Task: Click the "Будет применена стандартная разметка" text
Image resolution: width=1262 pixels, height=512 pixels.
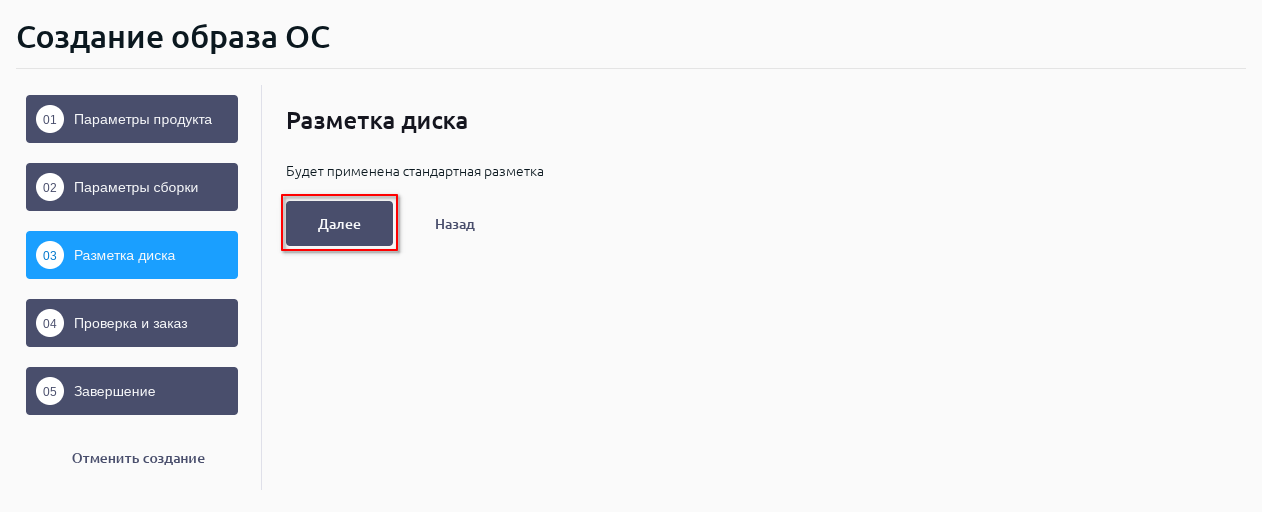Action: pyautogui.click(x=415, y=171)
